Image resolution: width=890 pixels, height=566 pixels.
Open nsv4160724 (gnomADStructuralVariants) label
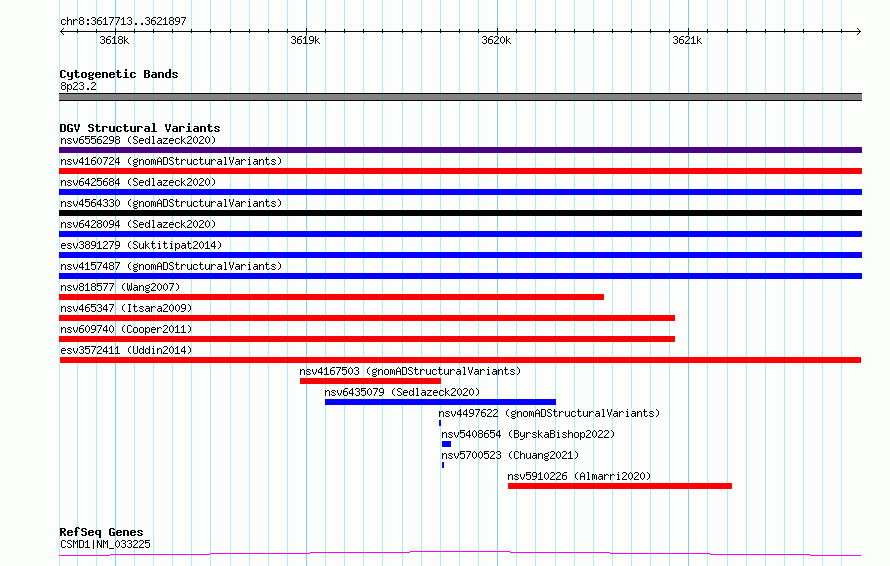coord(171,161)
